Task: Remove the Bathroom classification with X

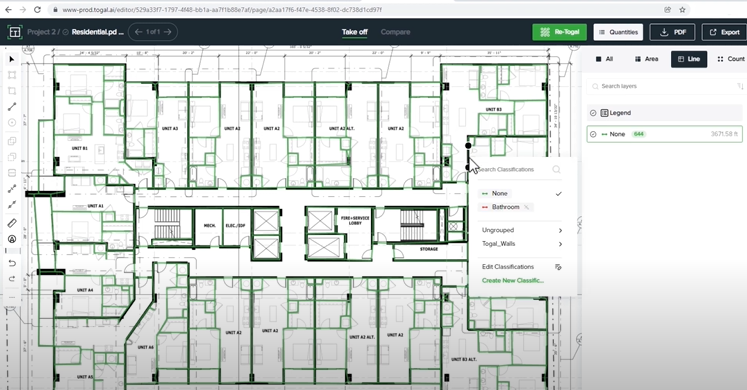Action: click(526, 207)
